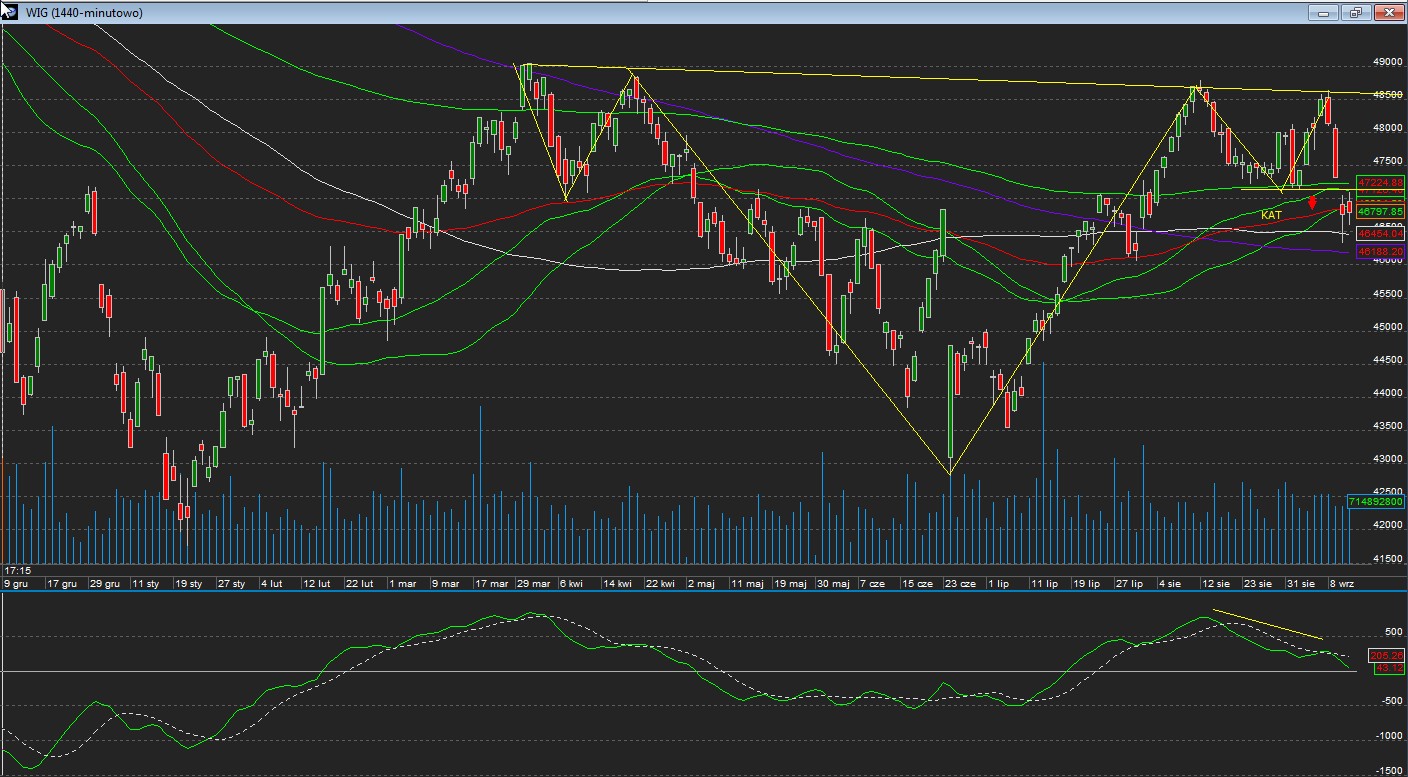
Task: Click the red down arrow marker near KAT
Action: (x=1312, y=203)
